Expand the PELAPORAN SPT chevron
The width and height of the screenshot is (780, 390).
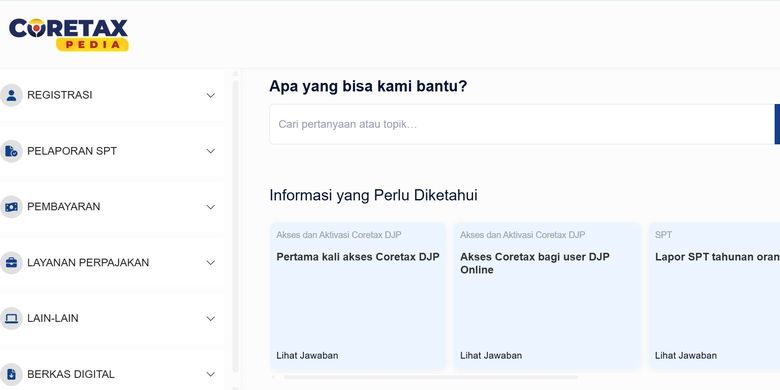(x=211, y=151)
